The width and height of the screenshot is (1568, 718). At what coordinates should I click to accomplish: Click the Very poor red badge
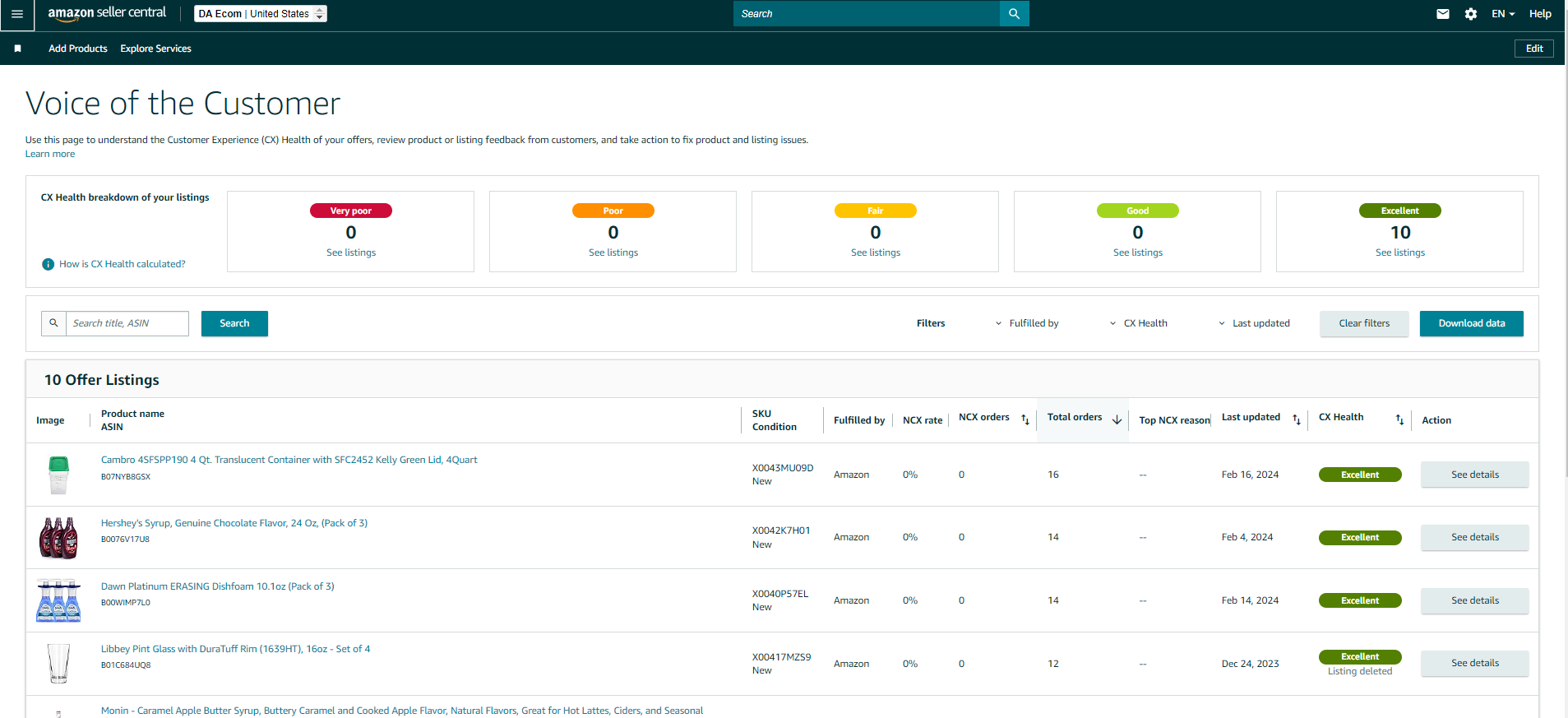tap(351, 211)
